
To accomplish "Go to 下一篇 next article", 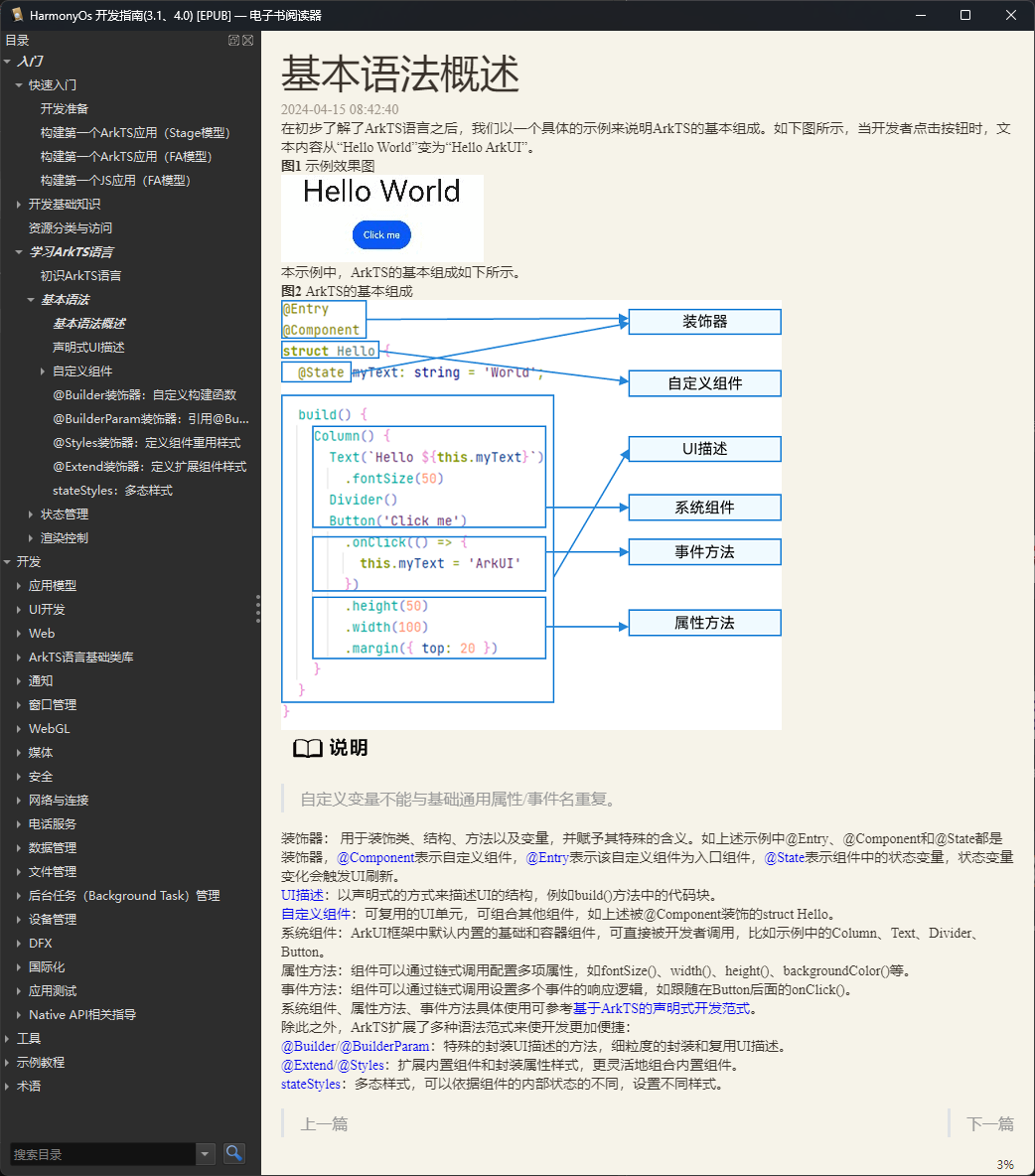I will (990, 1123).
